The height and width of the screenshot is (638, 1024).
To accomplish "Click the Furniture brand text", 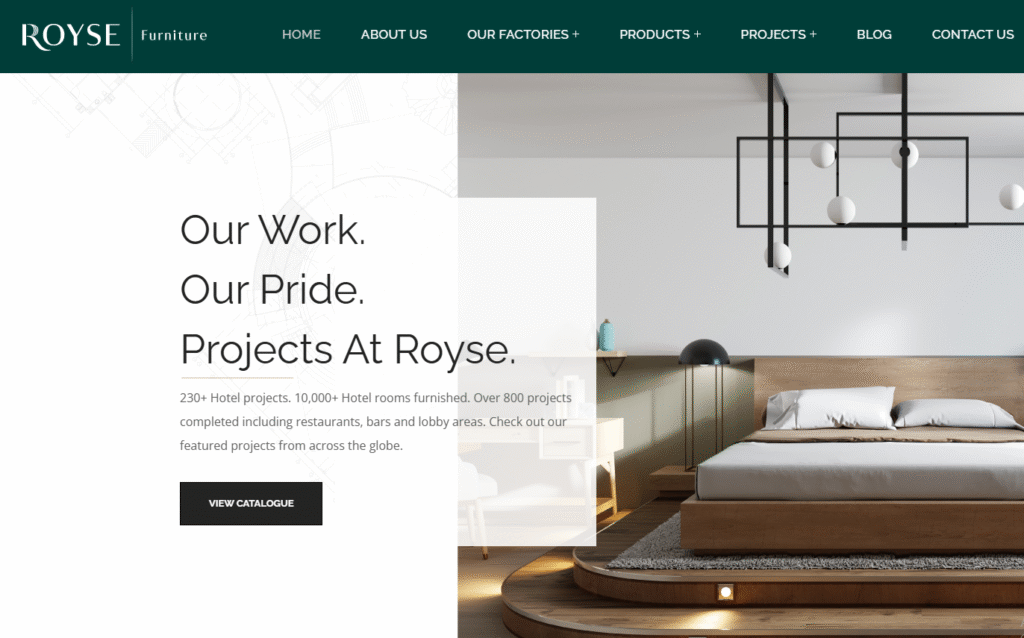I will pyautogui.click(x=174, y=35).
